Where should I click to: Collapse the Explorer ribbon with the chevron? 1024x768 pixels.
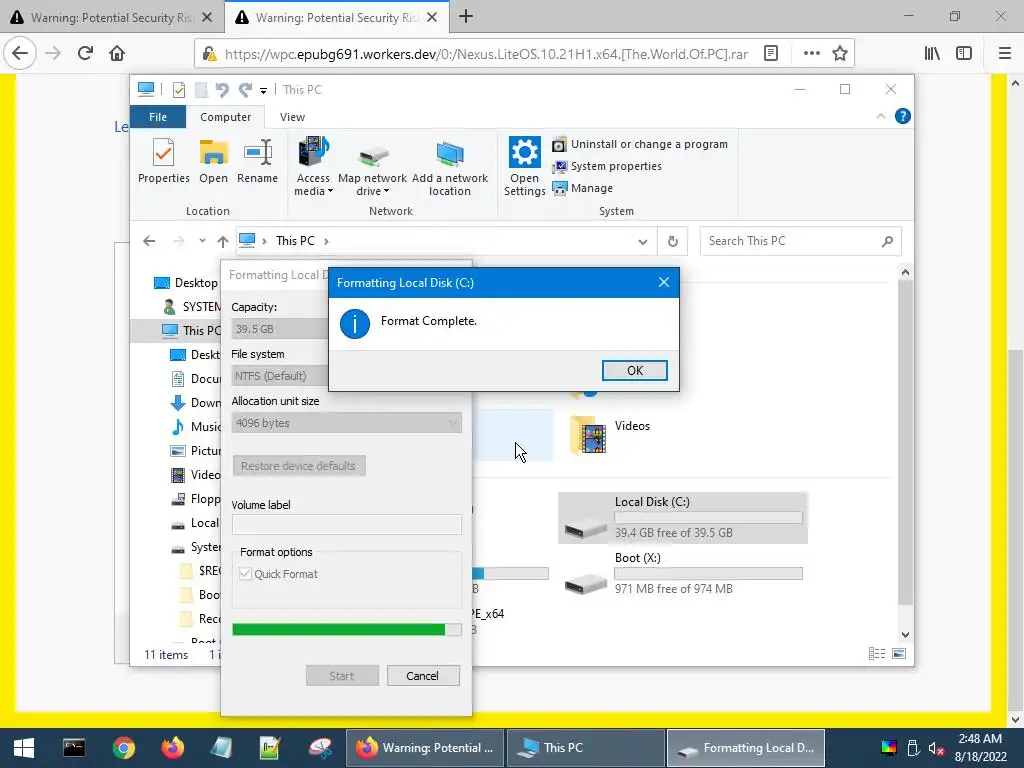[880, 116]
